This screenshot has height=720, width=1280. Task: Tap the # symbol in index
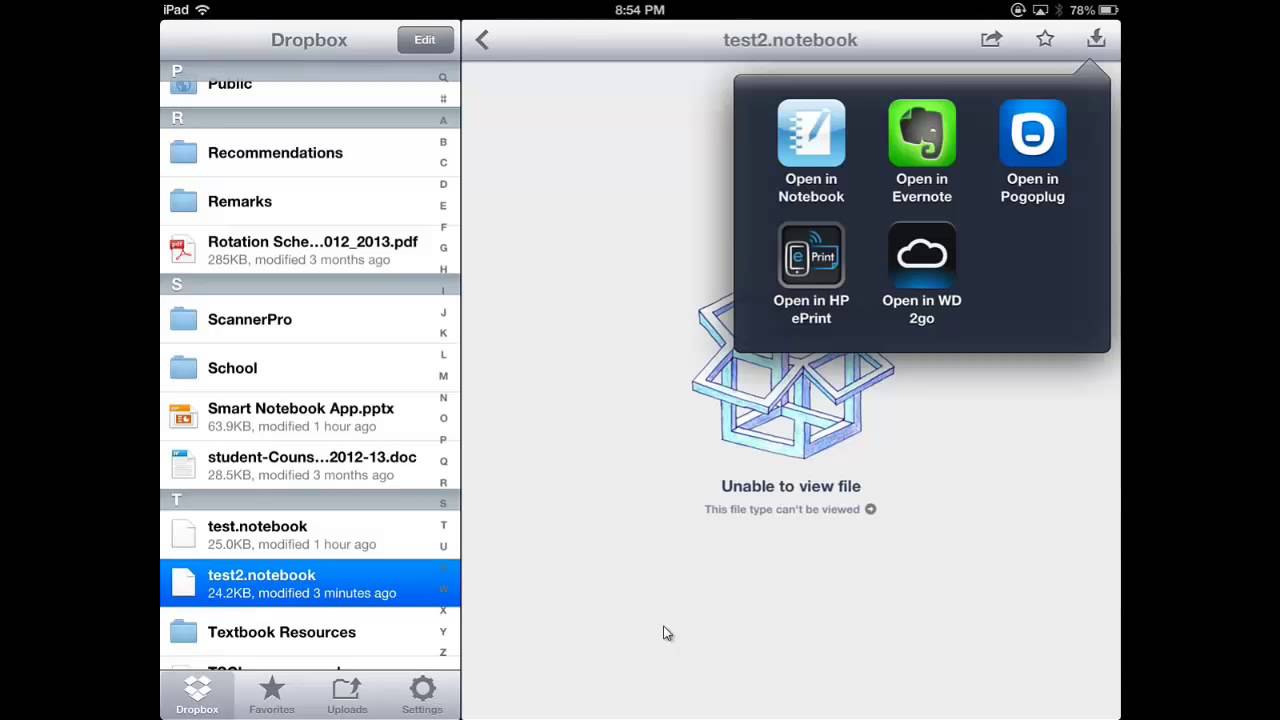443,99
